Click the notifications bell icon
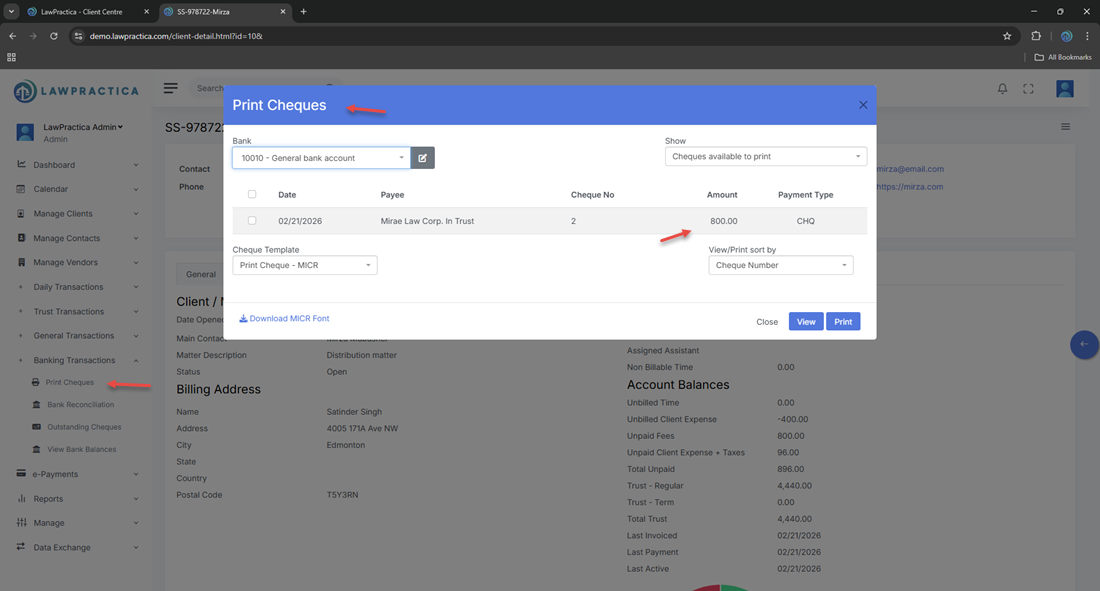The height and width of the screenshot is (591, 1100). 1002,89
